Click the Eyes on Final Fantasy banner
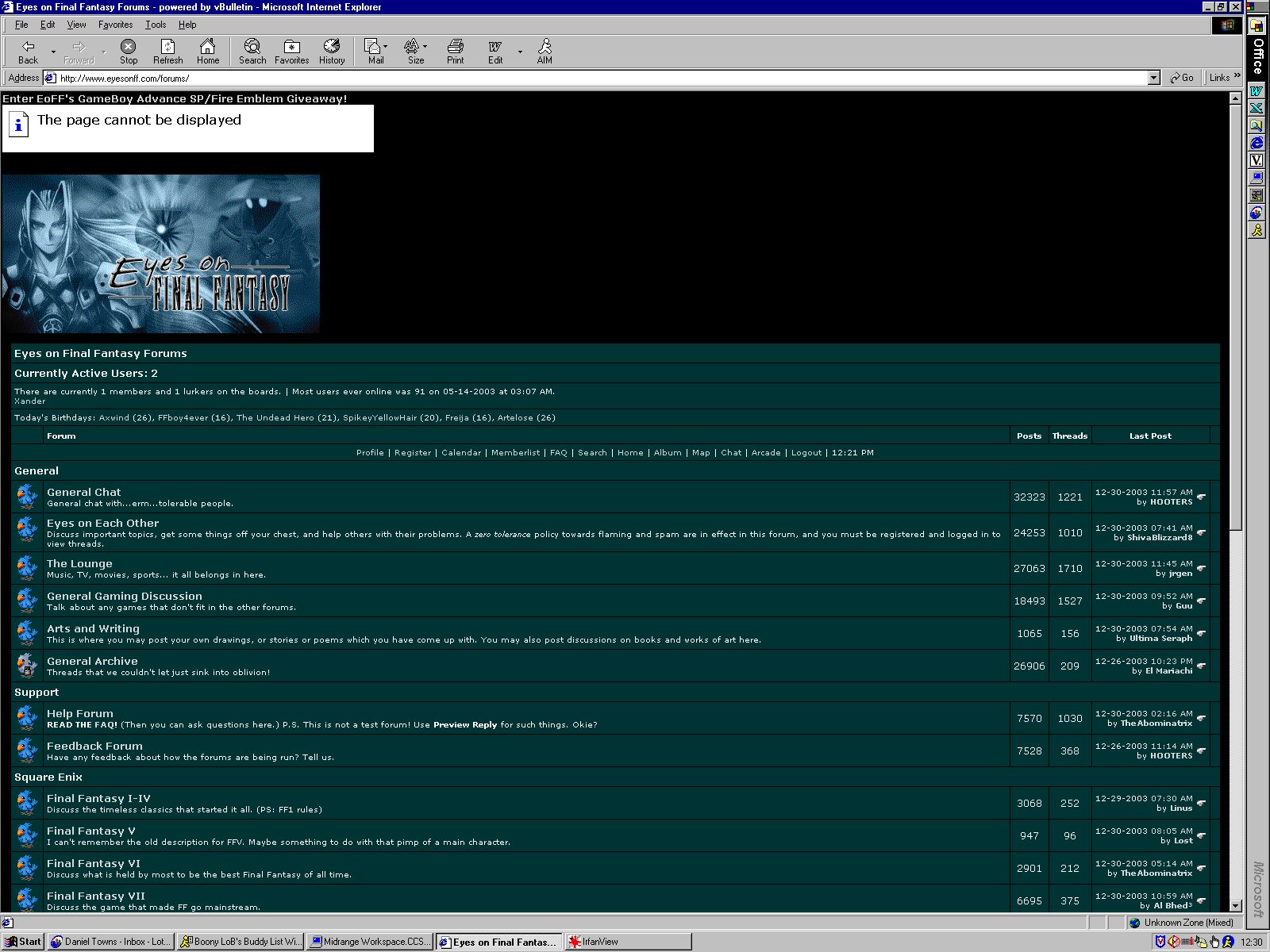 (x=161, y=254)
